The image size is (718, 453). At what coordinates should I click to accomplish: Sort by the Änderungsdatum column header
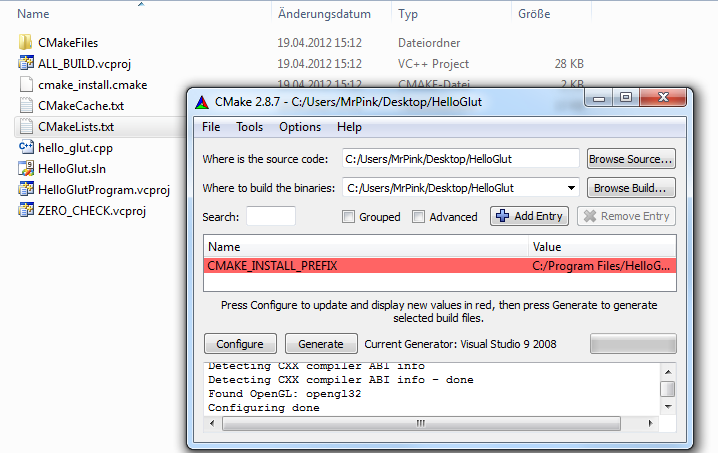click(x=323, y=15)
